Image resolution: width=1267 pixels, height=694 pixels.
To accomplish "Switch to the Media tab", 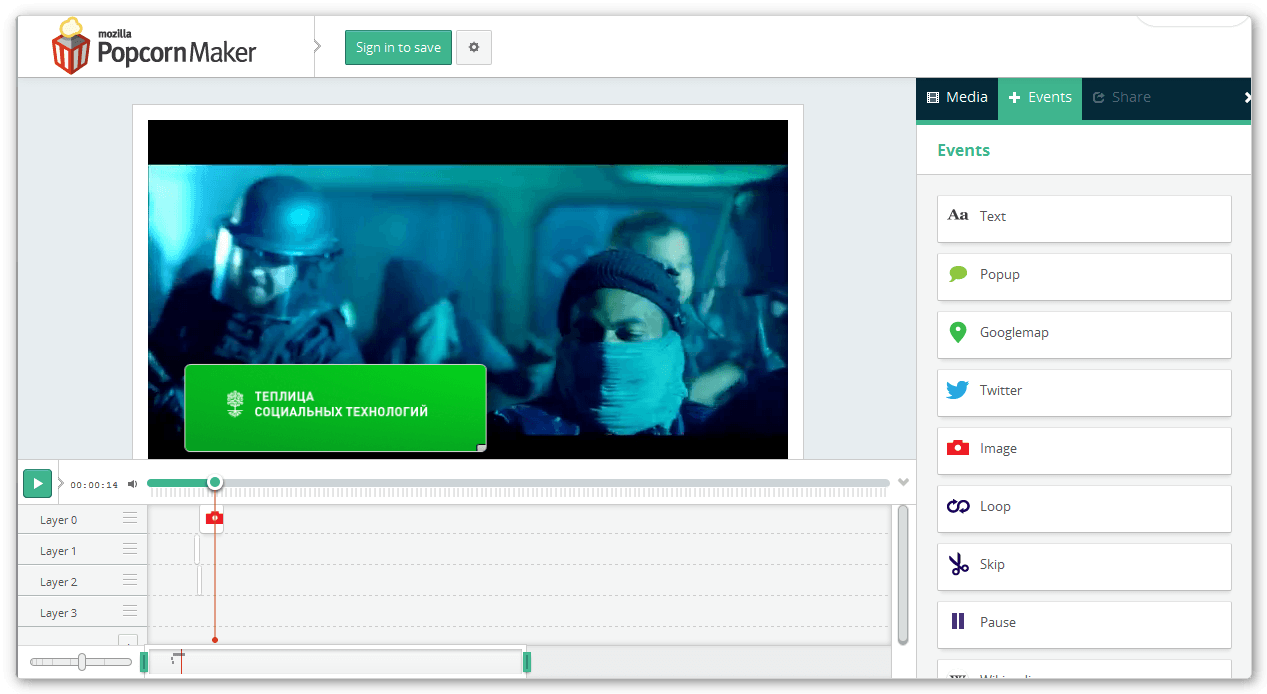I will pos(957,98).
